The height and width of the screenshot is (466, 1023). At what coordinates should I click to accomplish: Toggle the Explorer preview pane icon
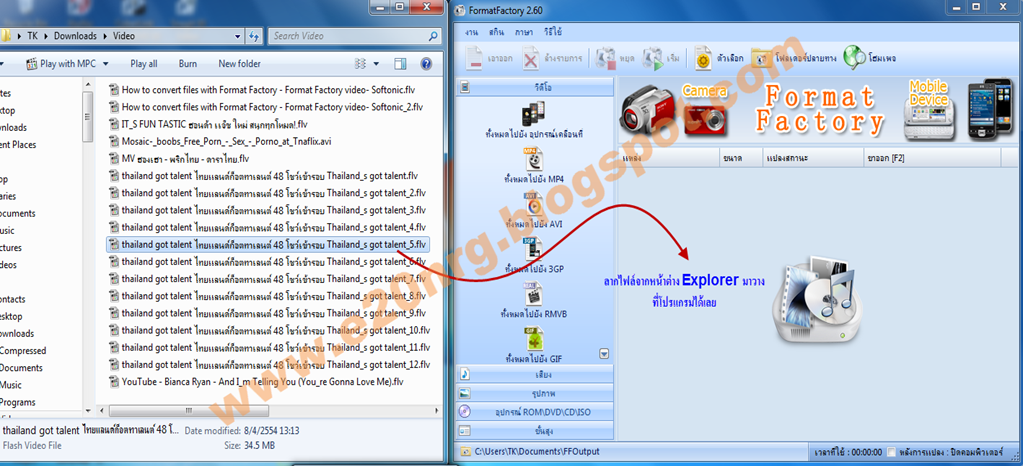[400, 64]
